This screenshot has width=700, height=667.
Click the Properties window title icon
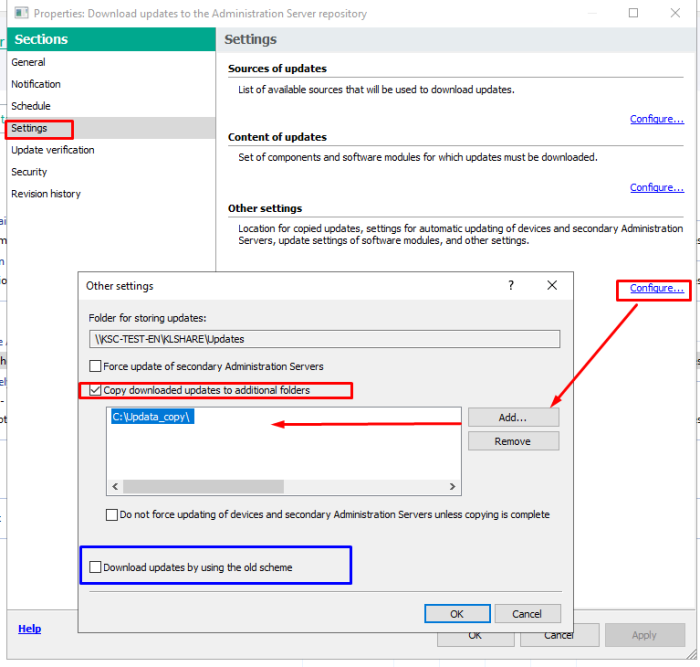coord(21,13)
